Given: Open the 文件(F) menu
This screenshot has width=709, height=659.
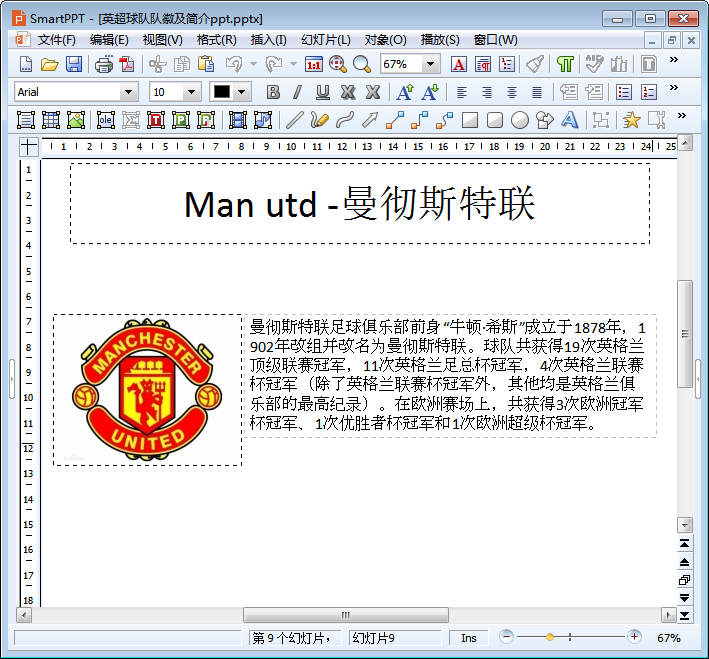Looking at the screenshot, I should (x=57, y=40).
